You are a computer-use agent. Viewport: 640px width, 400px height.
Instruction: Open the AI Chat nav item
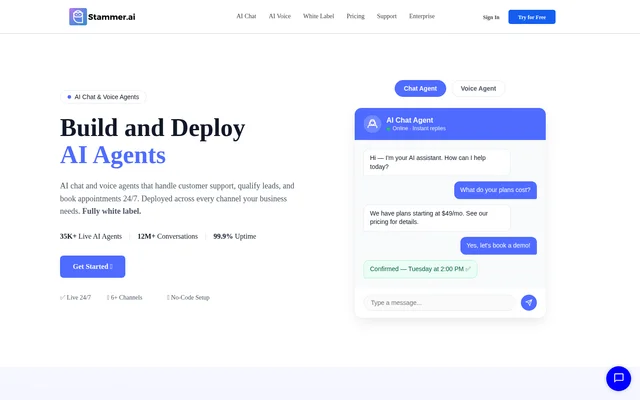(x=246, y=16)
